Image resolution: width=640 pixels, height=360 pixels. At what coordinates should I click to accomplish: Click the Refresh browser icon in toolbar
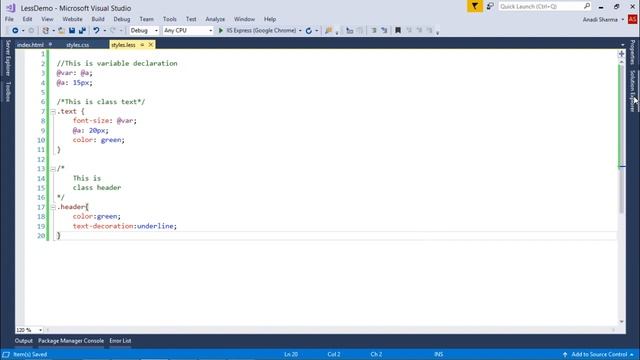[309, 31]
